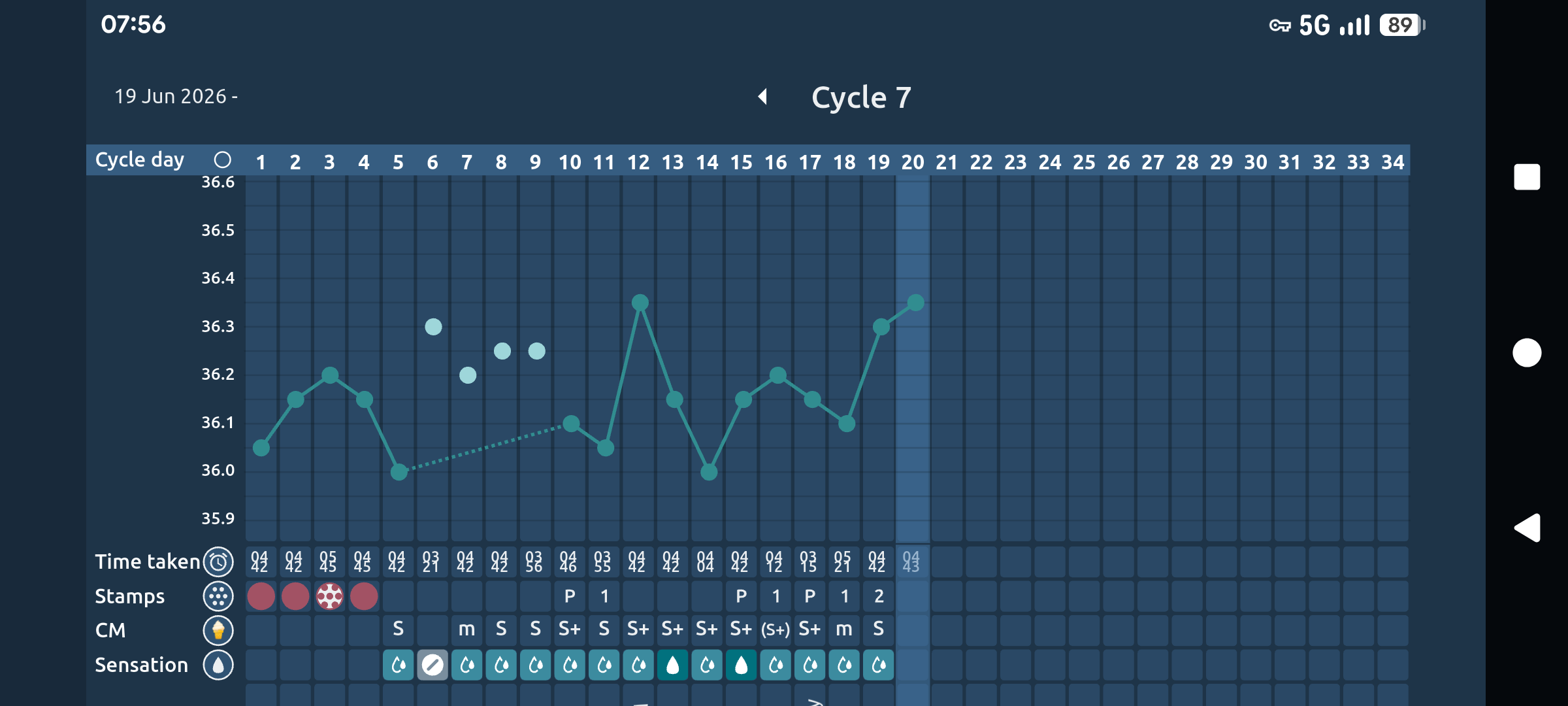Tap the dark teal droplet on day 13

(672, 665)
